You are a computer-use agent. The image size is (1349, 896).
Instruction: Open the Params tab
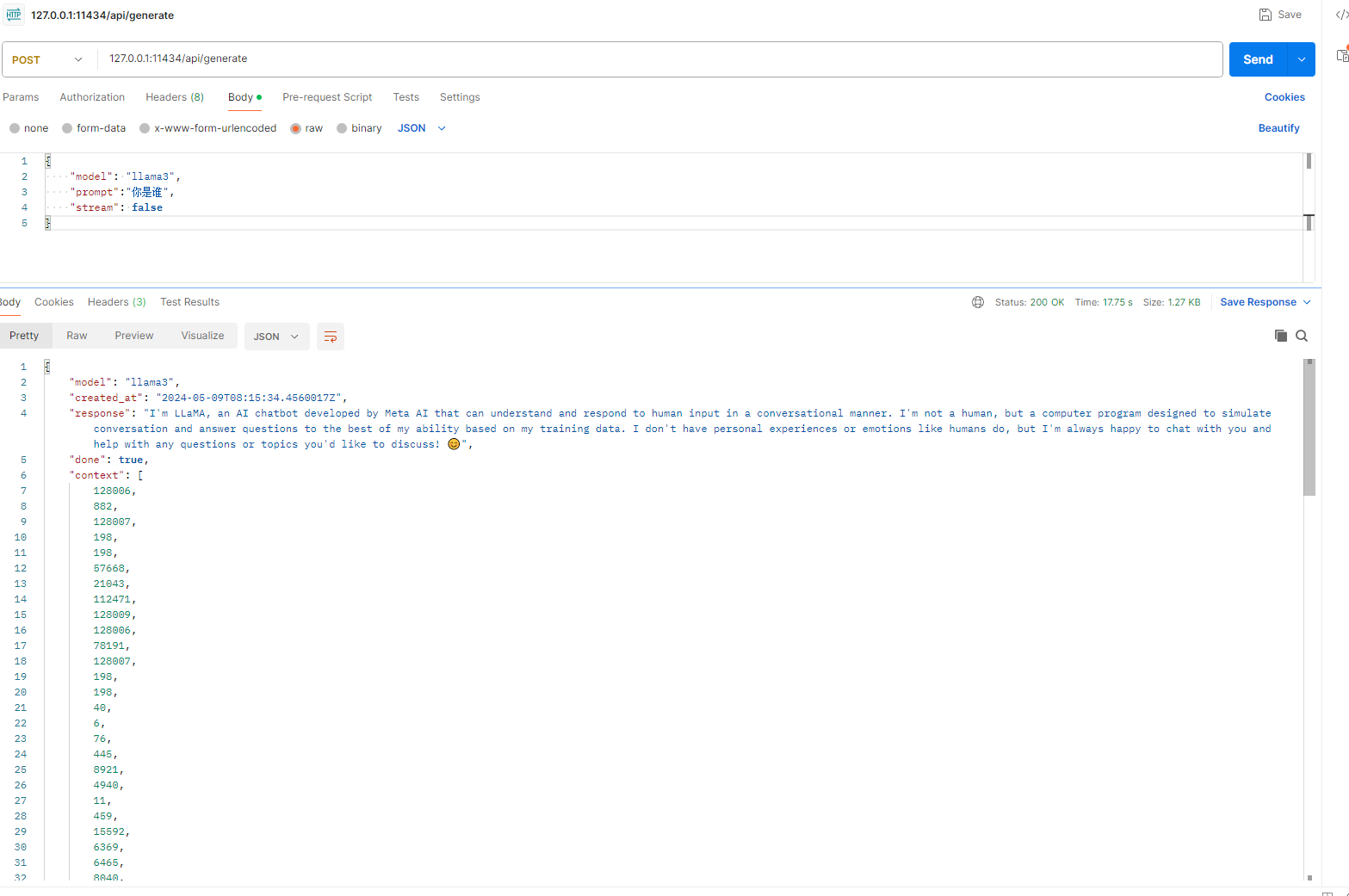[x=21, y=97]
